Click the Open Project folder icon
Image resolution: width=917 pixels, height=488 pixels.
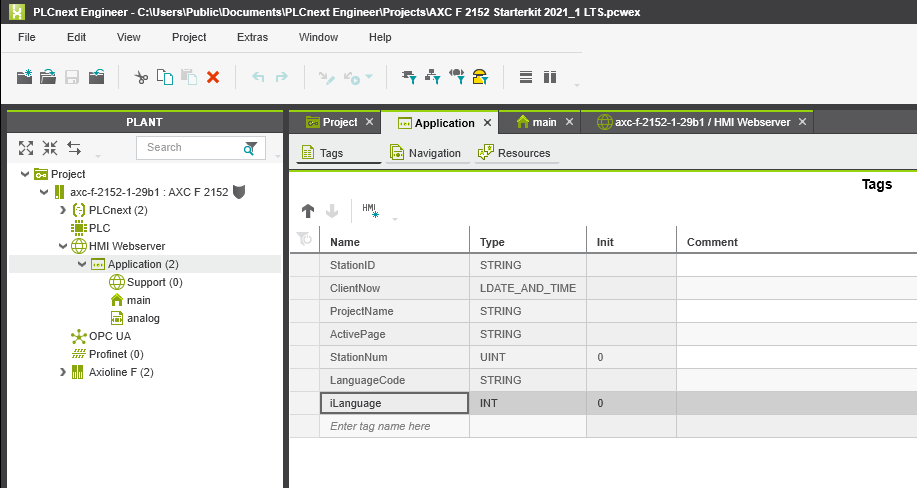[x=48, y=77]
